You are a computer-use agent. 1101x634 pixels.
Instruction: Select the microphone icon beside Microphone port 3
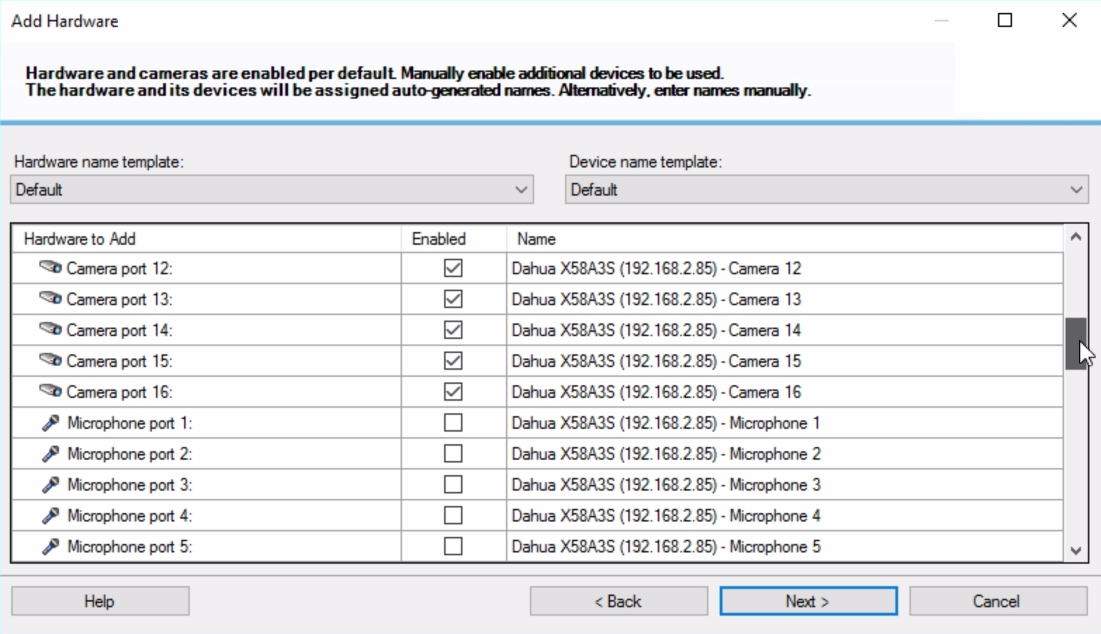(51, 485)
